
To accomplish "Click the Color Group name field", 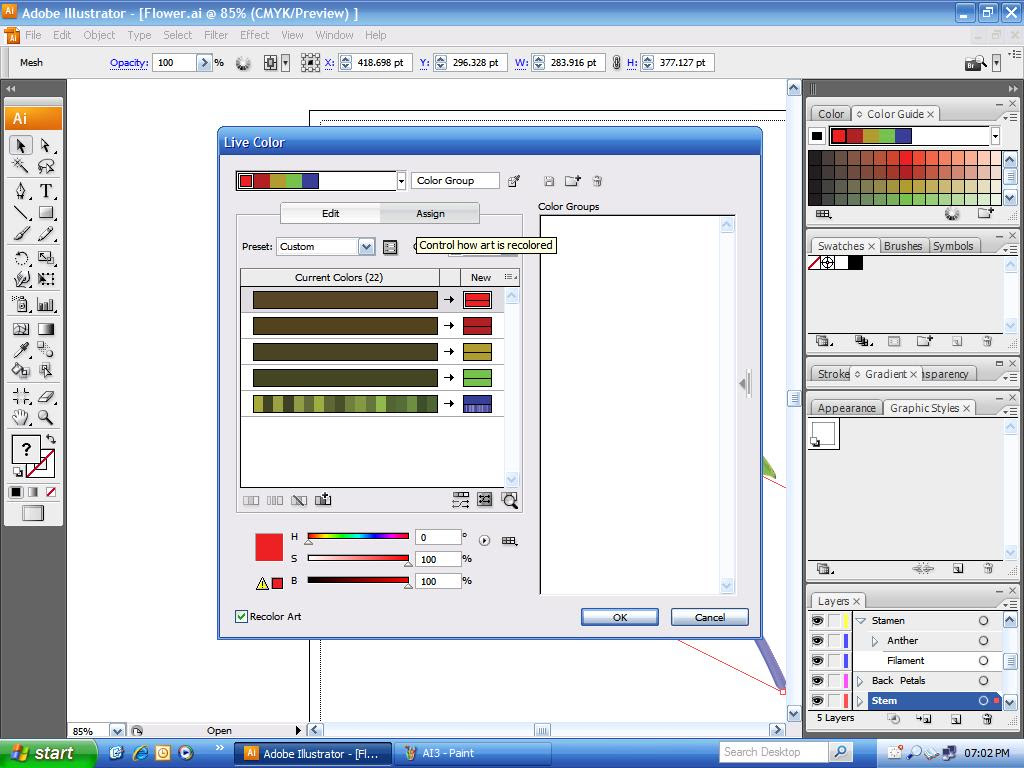I will [x=455, y=181].
